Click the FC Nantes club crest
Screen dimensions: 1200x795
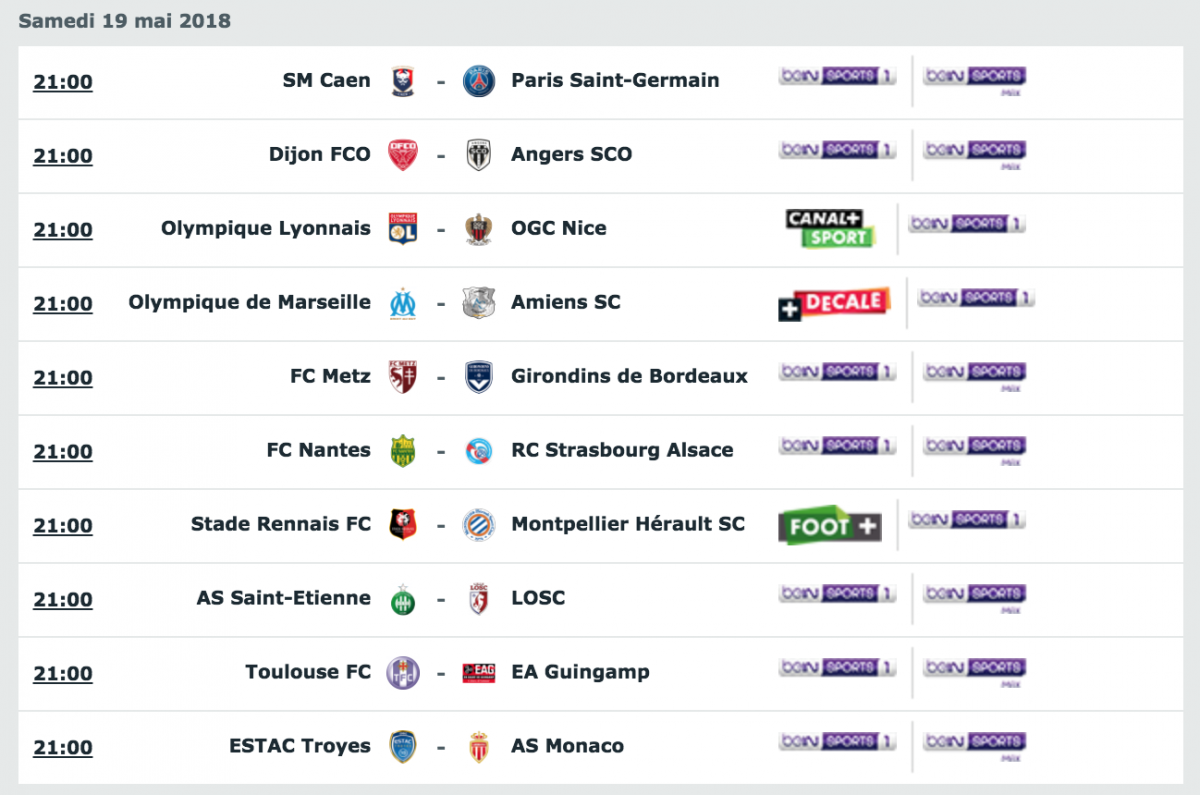coord(403,451)
